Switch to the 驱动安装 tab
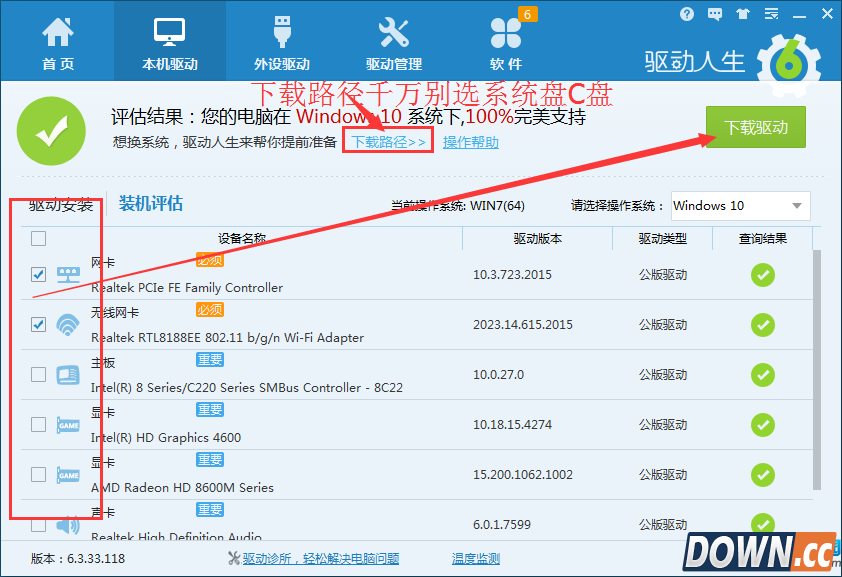Screen dimensions: 842x577 (x=61, y=205)
